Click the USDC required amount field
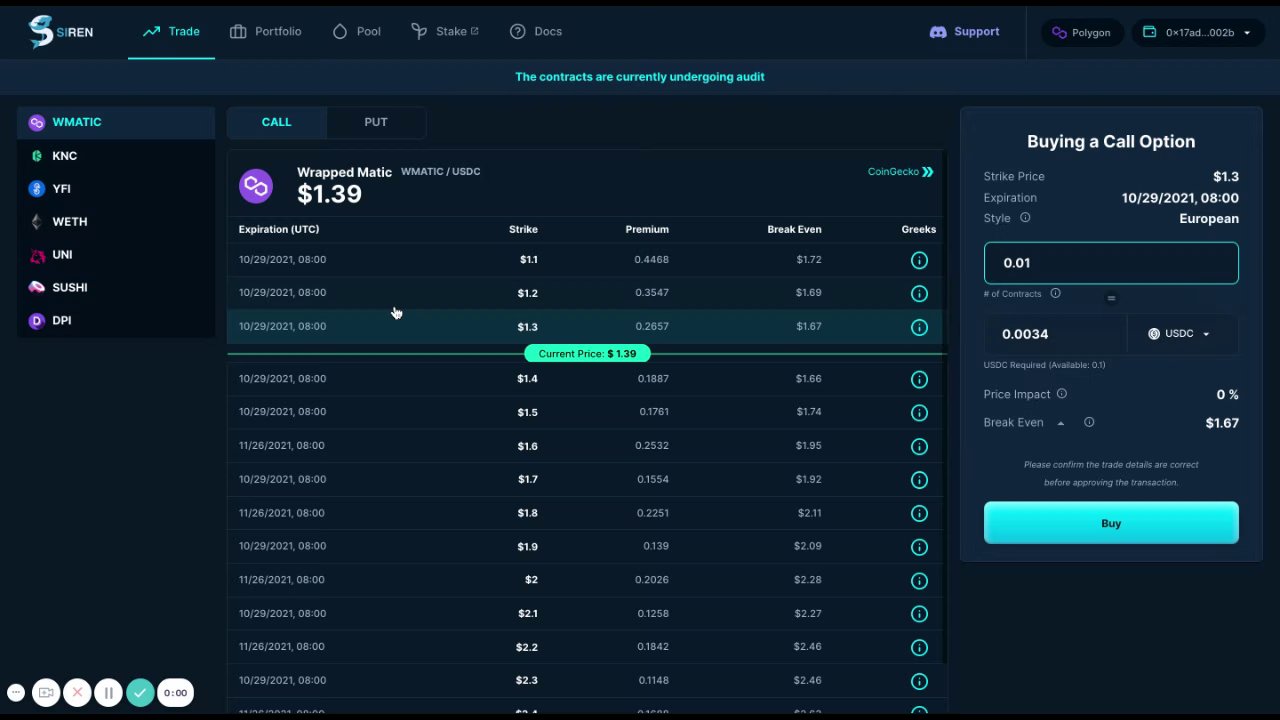 (x=1056, y=334)
